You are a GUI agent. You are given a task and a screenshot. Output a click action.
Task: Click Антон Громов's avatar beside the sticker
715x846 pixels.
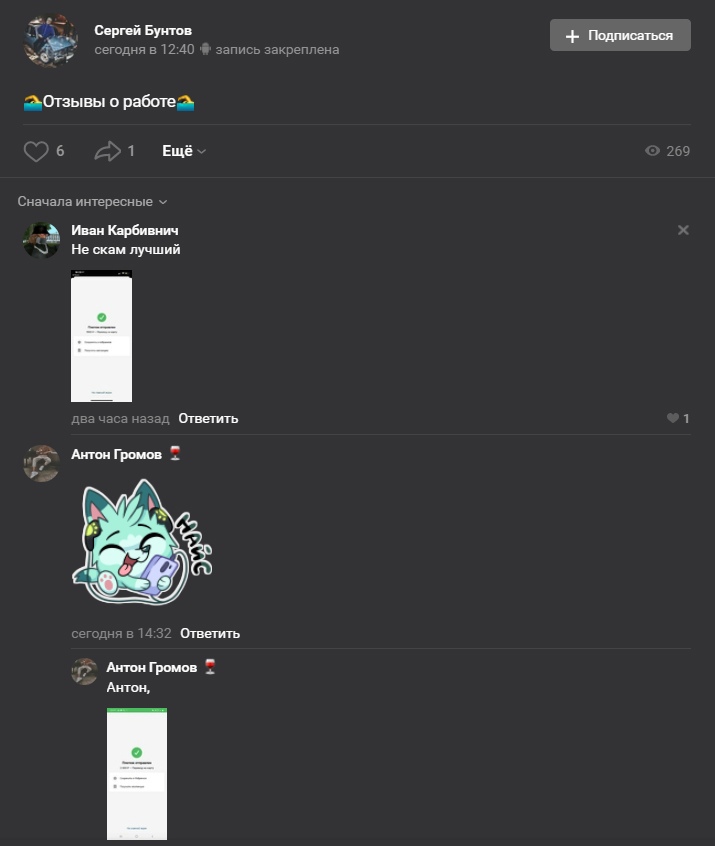pyautogui.click(x=42, y=463)
